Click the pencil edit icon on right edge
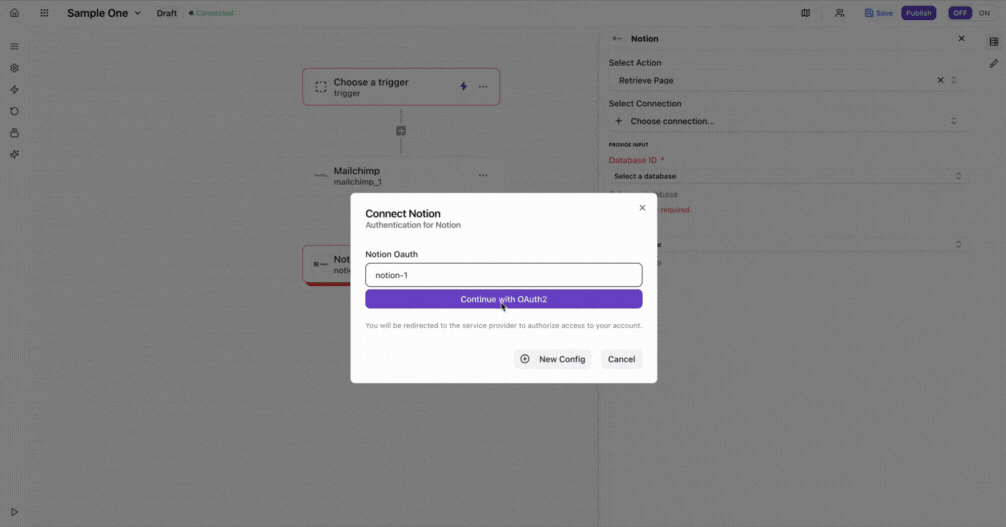 click(x=993, y=63)
